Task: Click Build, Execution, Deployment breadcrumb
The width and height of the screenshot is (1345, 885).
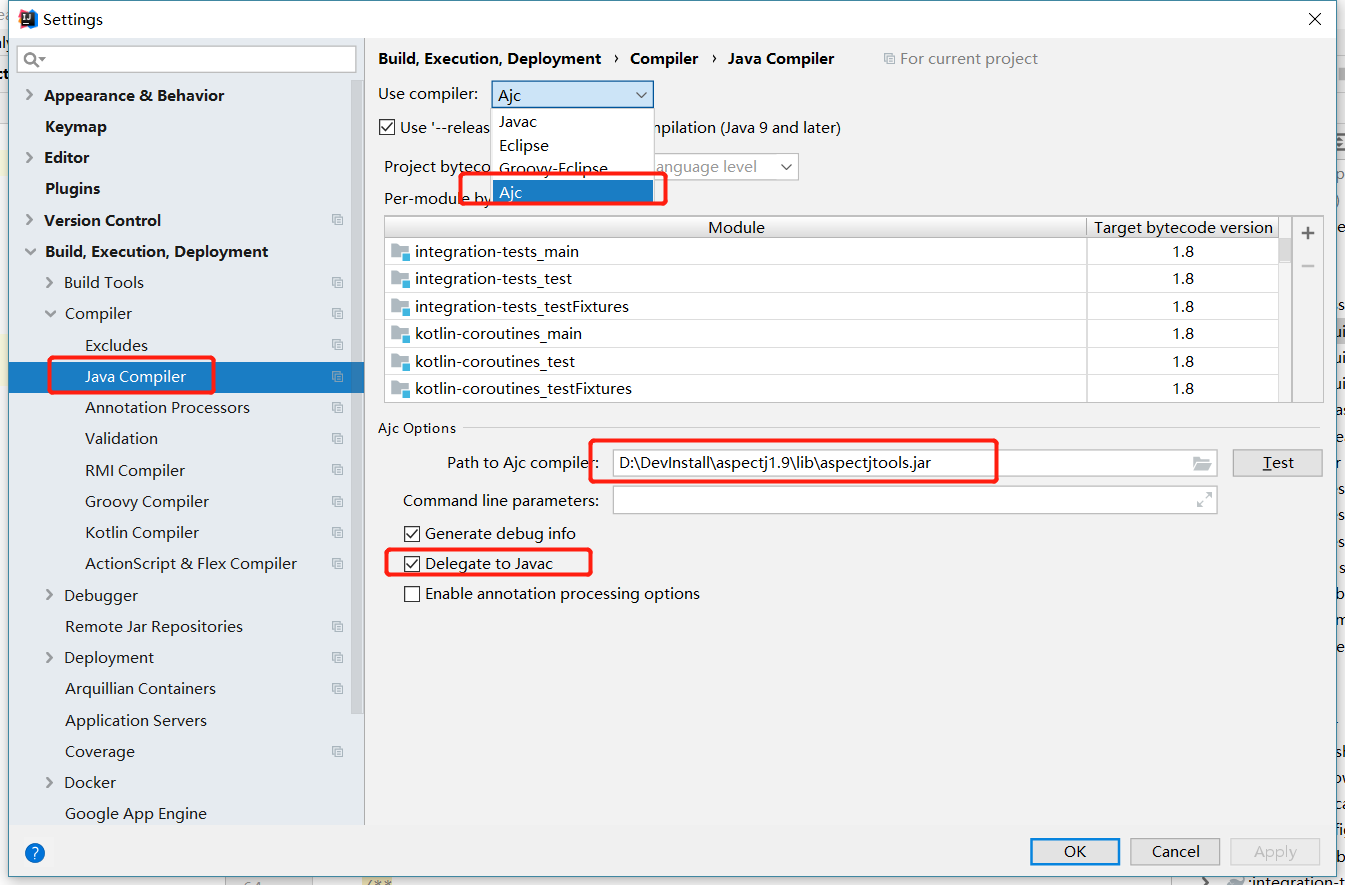Action: point(490,59)
